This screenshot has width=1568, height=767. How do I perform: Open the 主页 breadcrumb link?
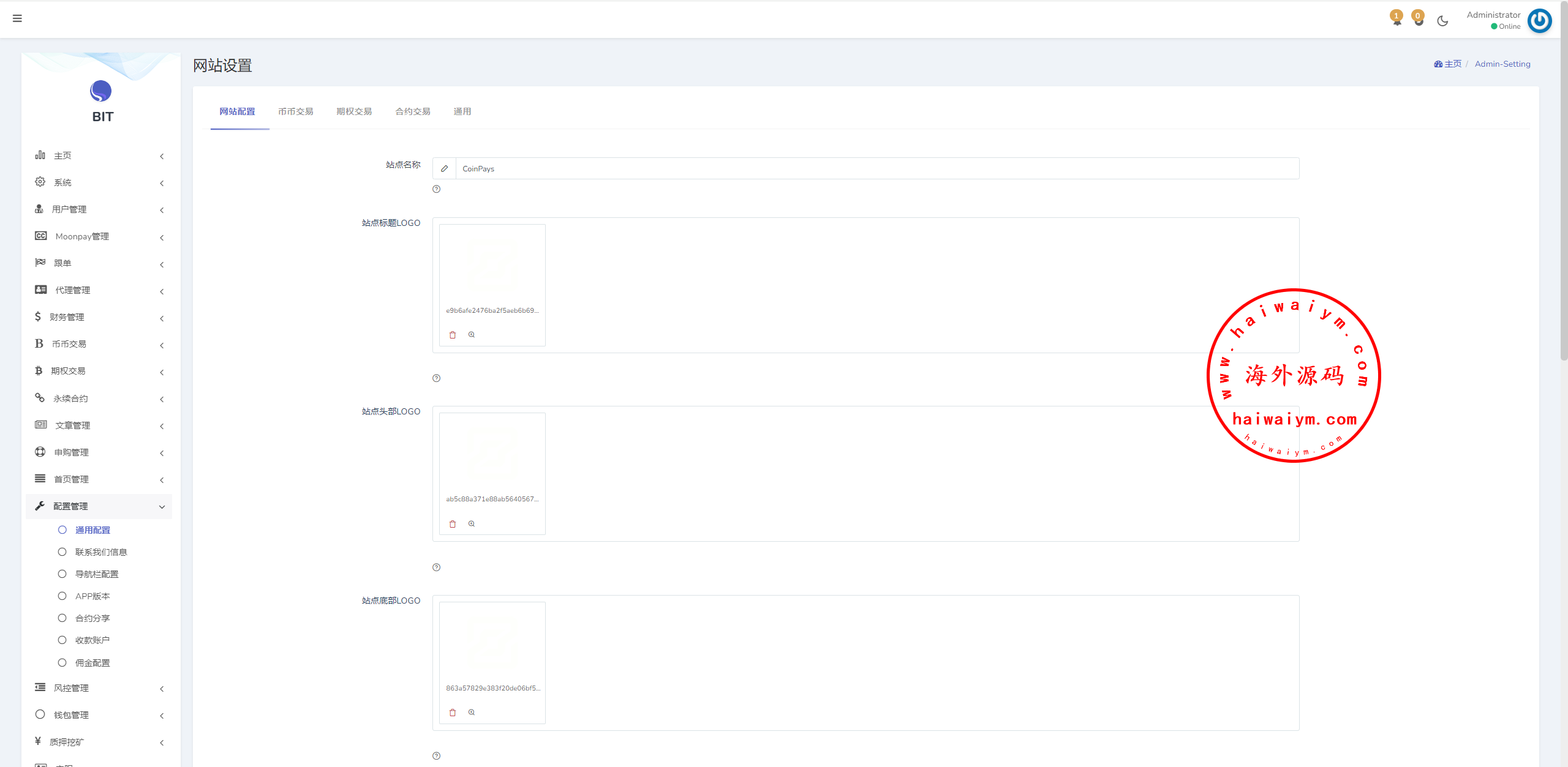pyautogui.click(x=1452, y=64)
